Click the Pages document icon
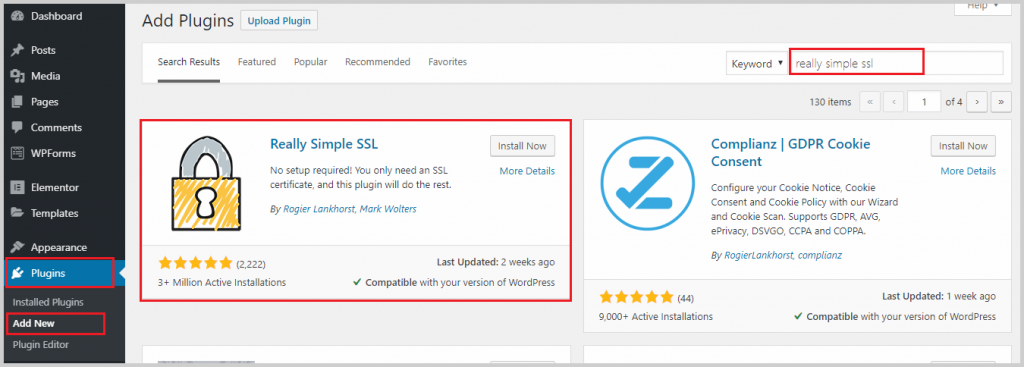The width and height of the screenshot is (1024, 367). point(18,102)
